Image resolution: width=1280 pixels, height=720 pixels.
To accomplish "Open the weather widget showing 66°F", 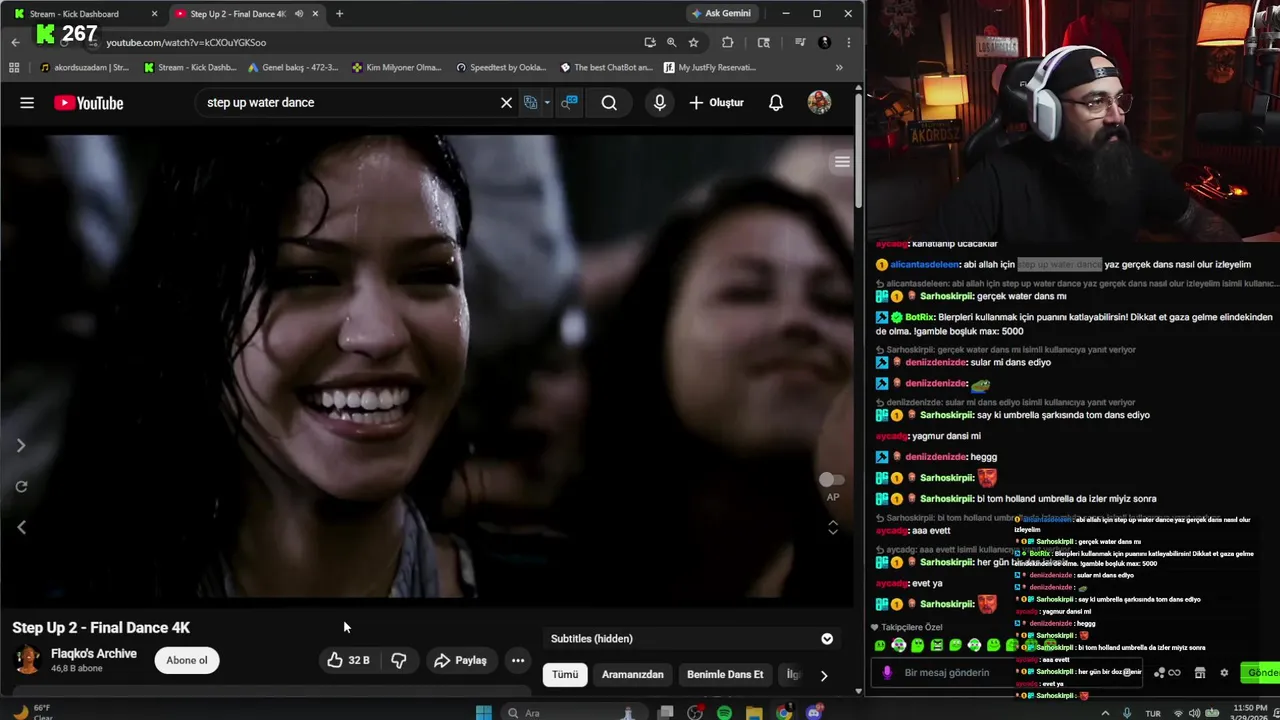I will pyautogui.click(x=33, y=712).
